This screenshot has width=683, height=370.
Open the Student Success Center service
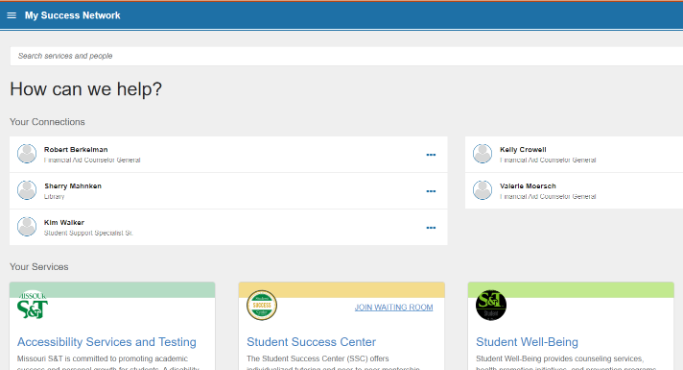click(x=311, y=342)
